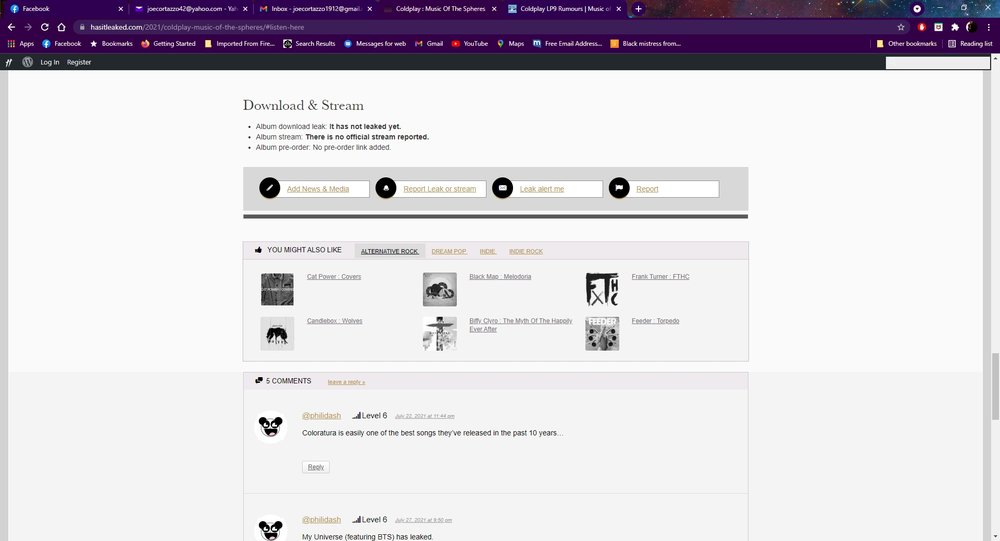Click the browser address bar URL
The width and height of the screenshot is (1000, 541).
coord(196,27)
